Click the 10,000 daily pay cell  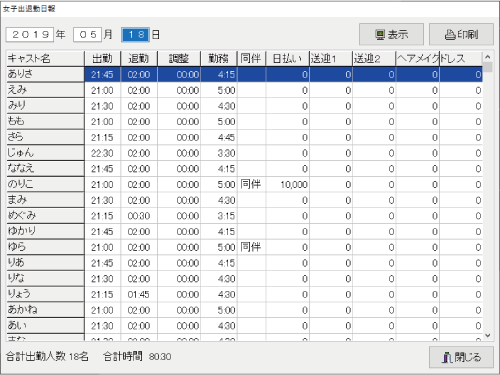[x=288, y=184]
